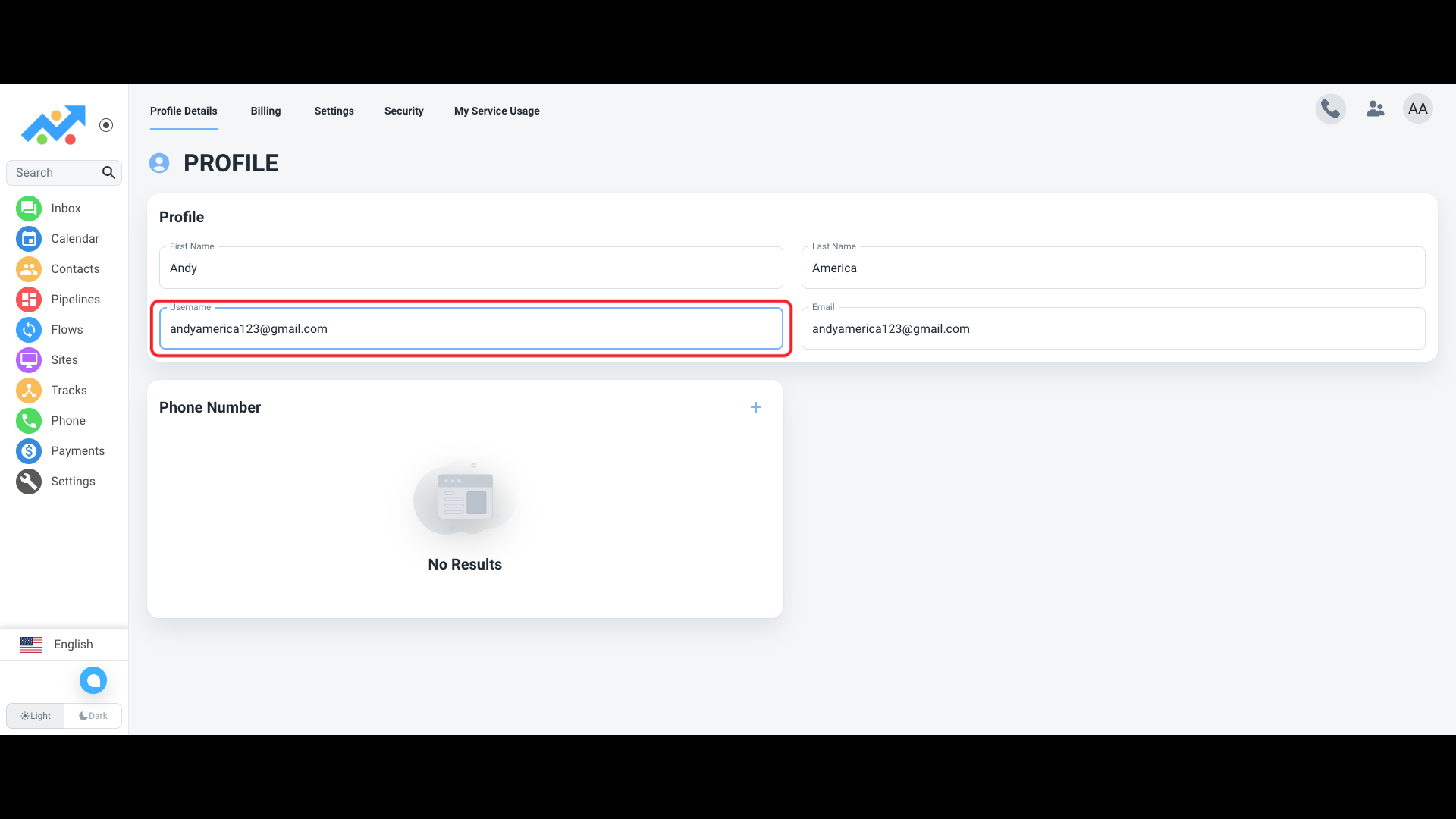Image resolution: width=1456 pixels, height=819 pixels.
Task: Open the My Service Usage tab
Action: coord(497,111)
